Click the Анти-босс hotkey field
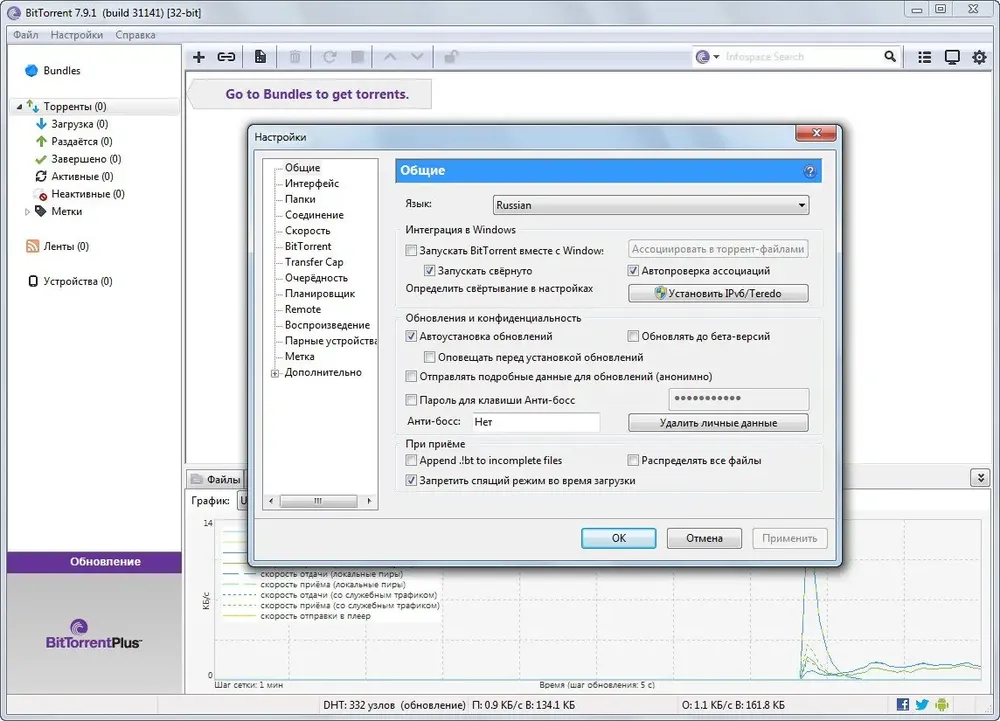The image size is (1000, 721). [x=536, y=422]
